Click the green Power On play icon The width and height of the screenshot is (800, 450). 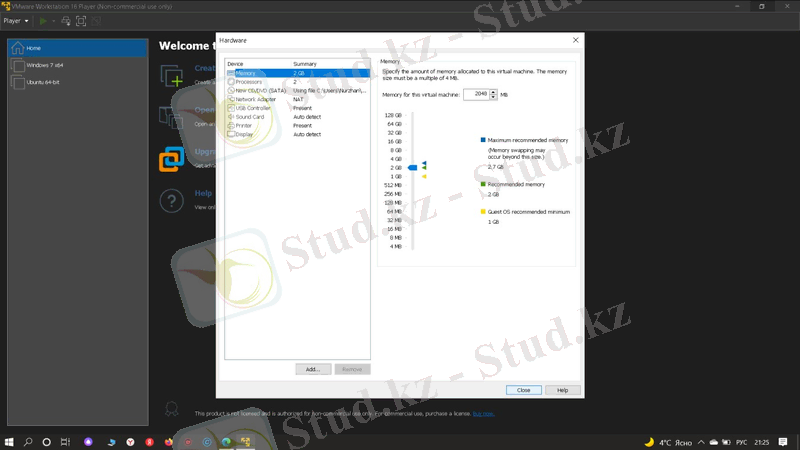(x=43, y=21)
